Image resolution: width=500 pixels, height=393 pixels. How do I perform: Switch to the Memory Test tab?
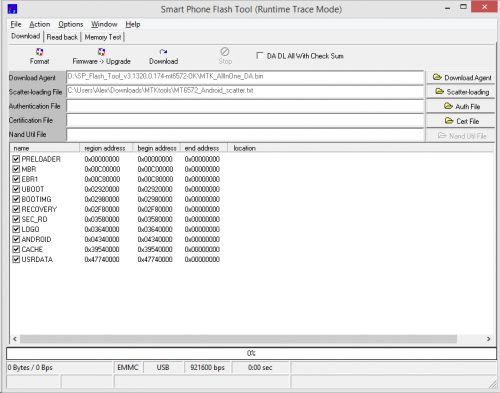(103, 37)
